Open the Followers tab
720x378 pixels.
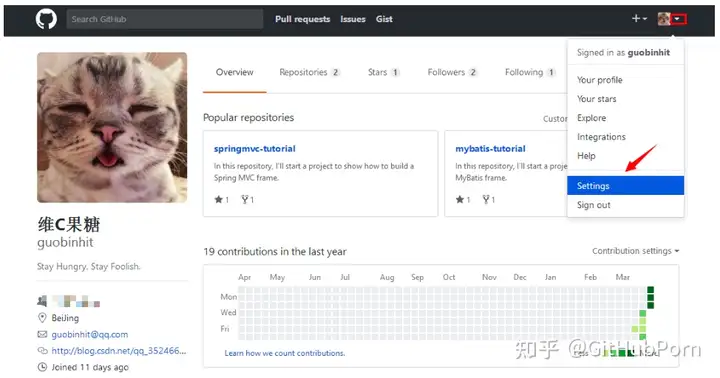point(452,72)
